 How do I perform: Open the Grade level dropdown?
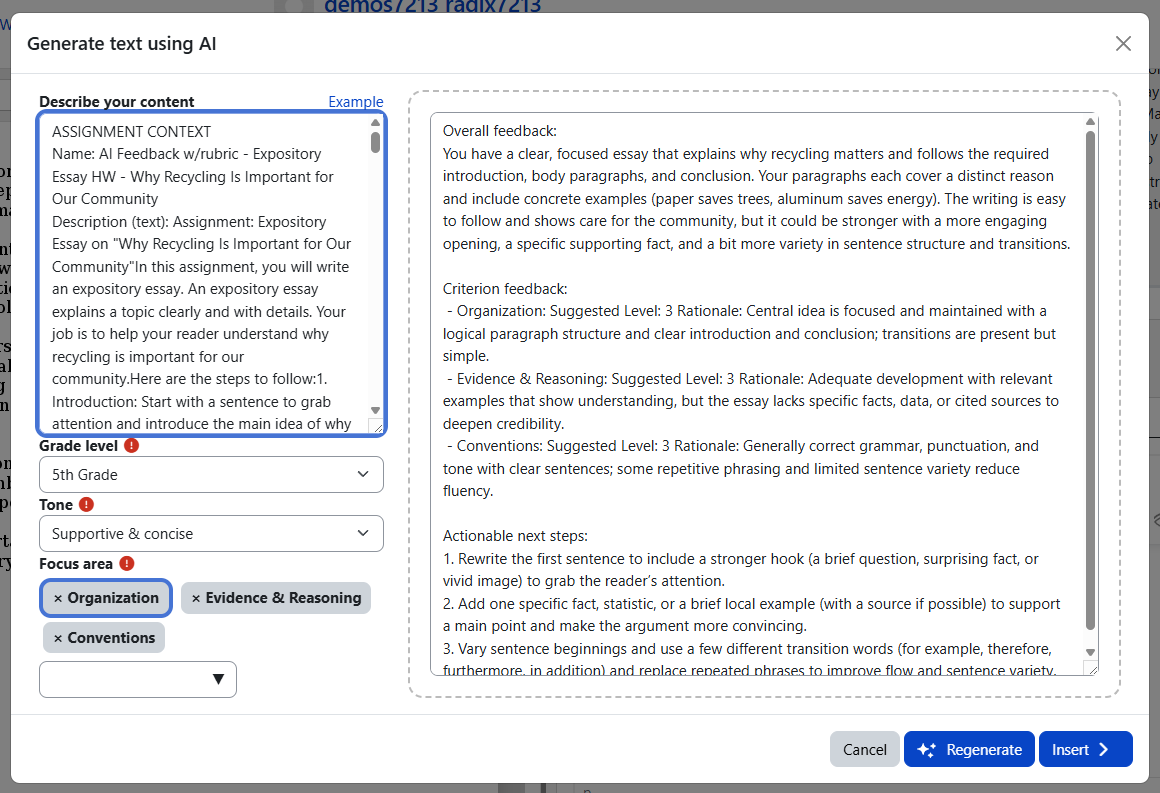[211, 474]
